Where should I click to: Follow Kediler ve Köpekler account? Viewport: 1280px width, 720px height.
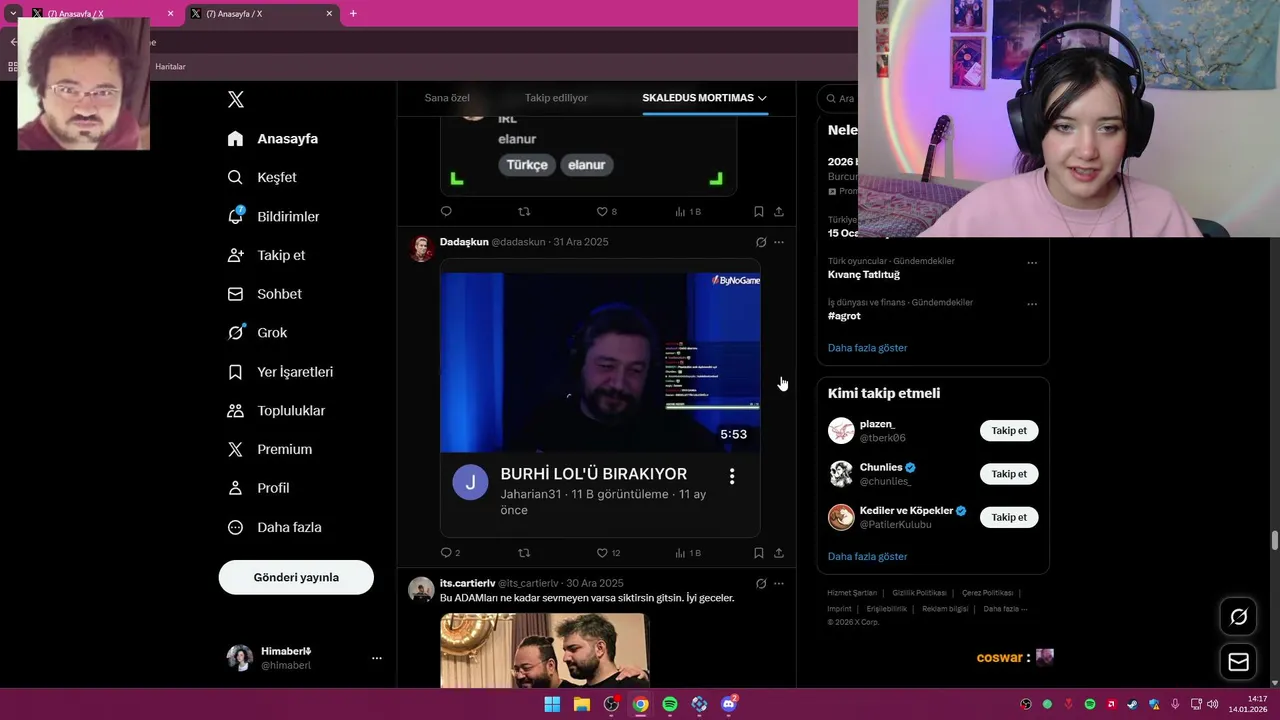(x=1009, y=517)
